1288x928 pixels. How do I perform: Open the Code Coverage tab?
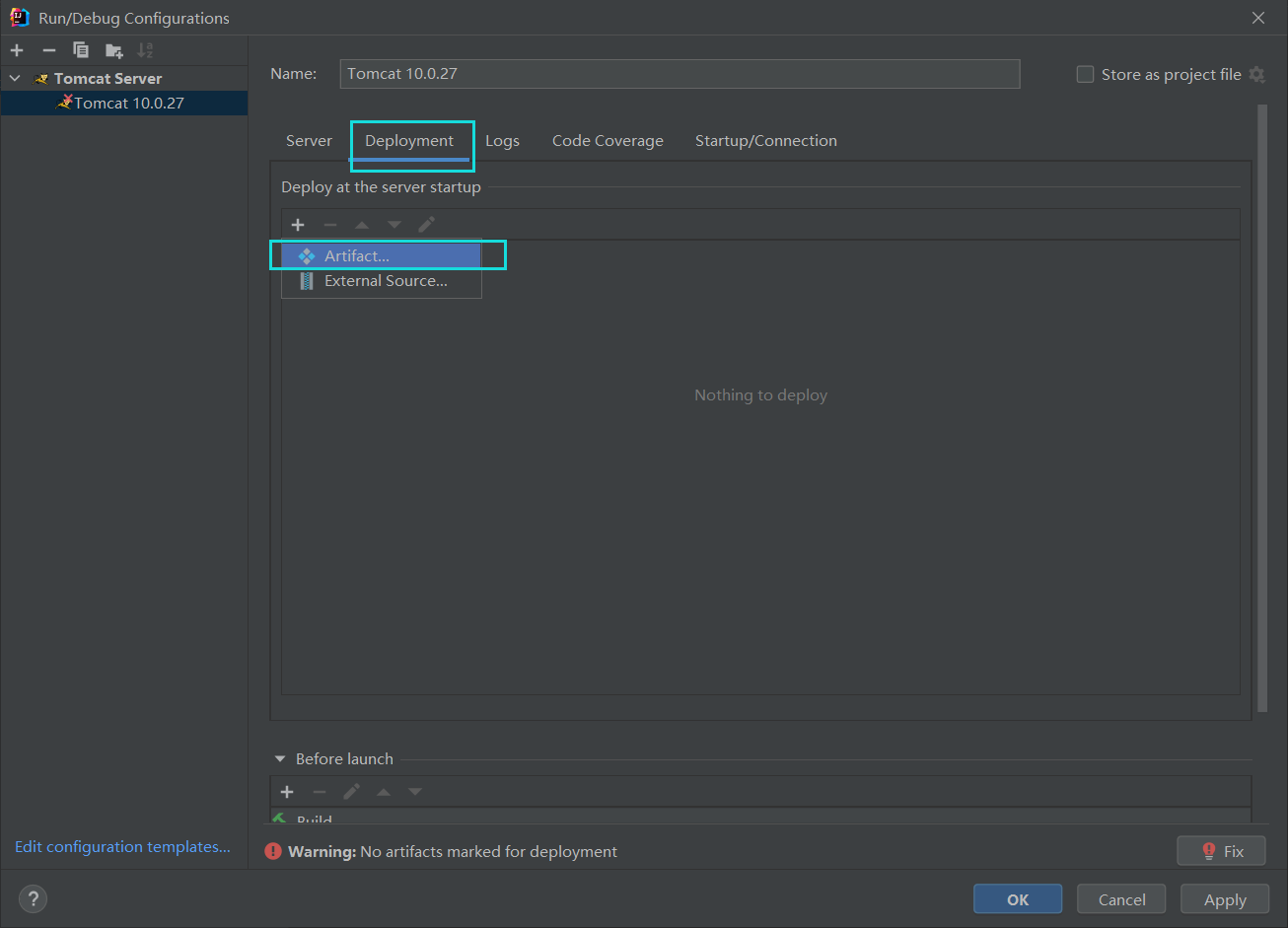608,141
